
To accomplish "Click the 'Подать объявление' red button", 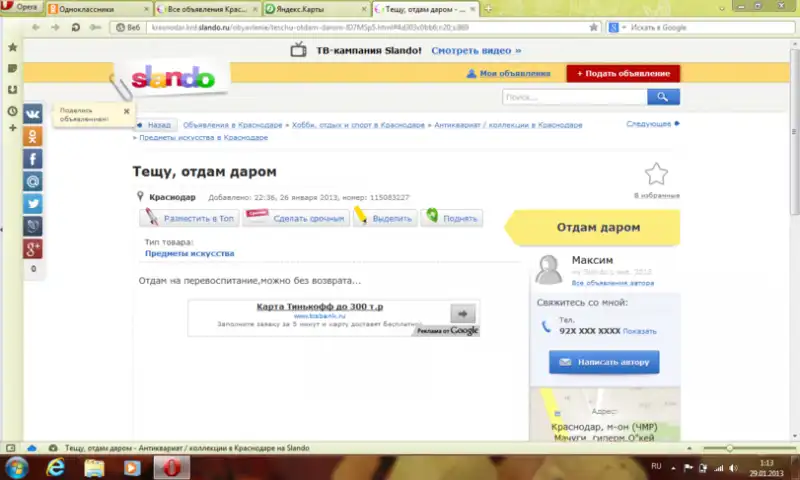I will point(622,73).
